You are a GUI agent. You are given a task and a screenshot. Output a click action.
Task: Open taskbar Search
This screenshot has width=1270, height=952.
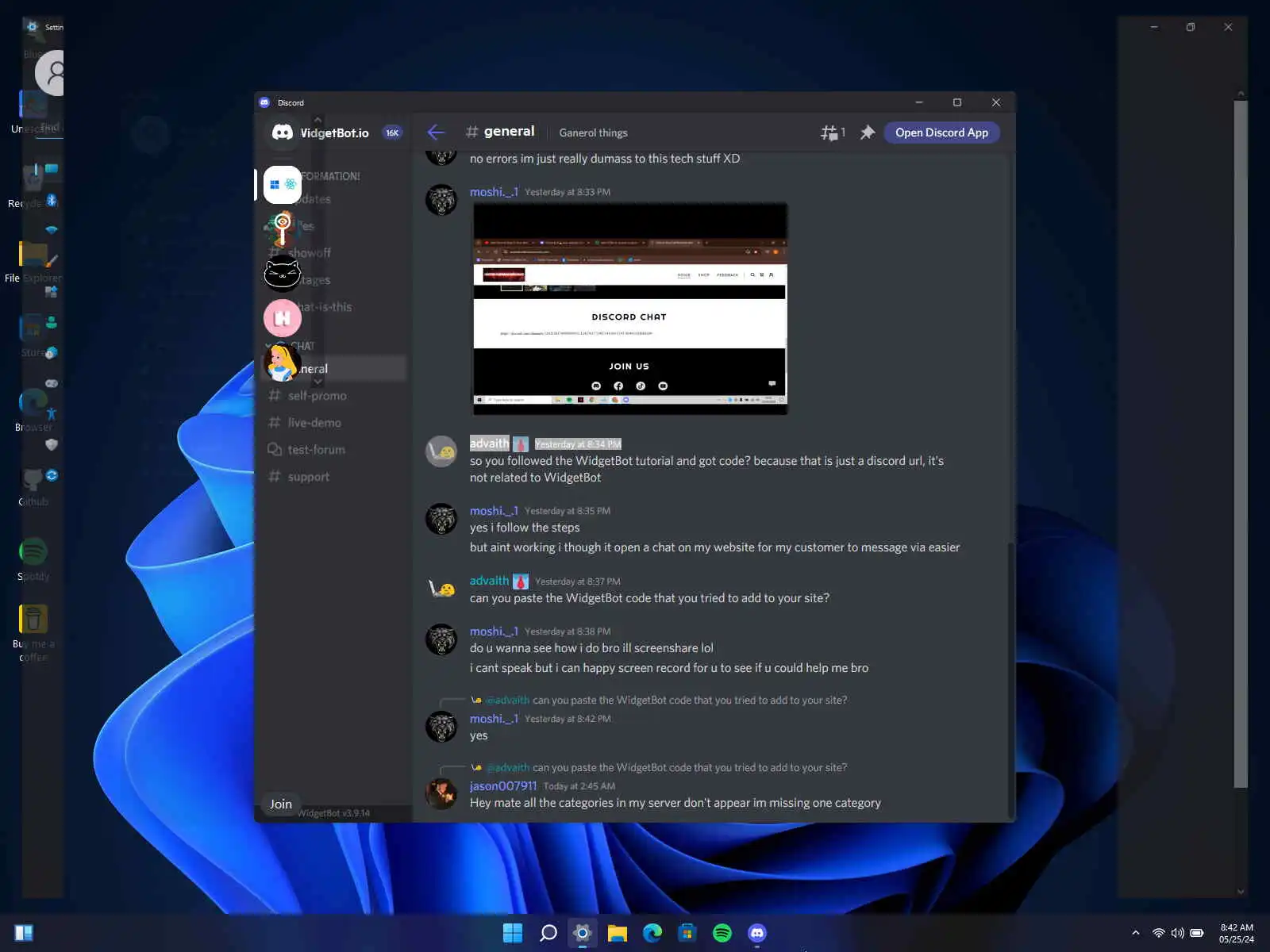pyautogui.click(x=548, y=933)
